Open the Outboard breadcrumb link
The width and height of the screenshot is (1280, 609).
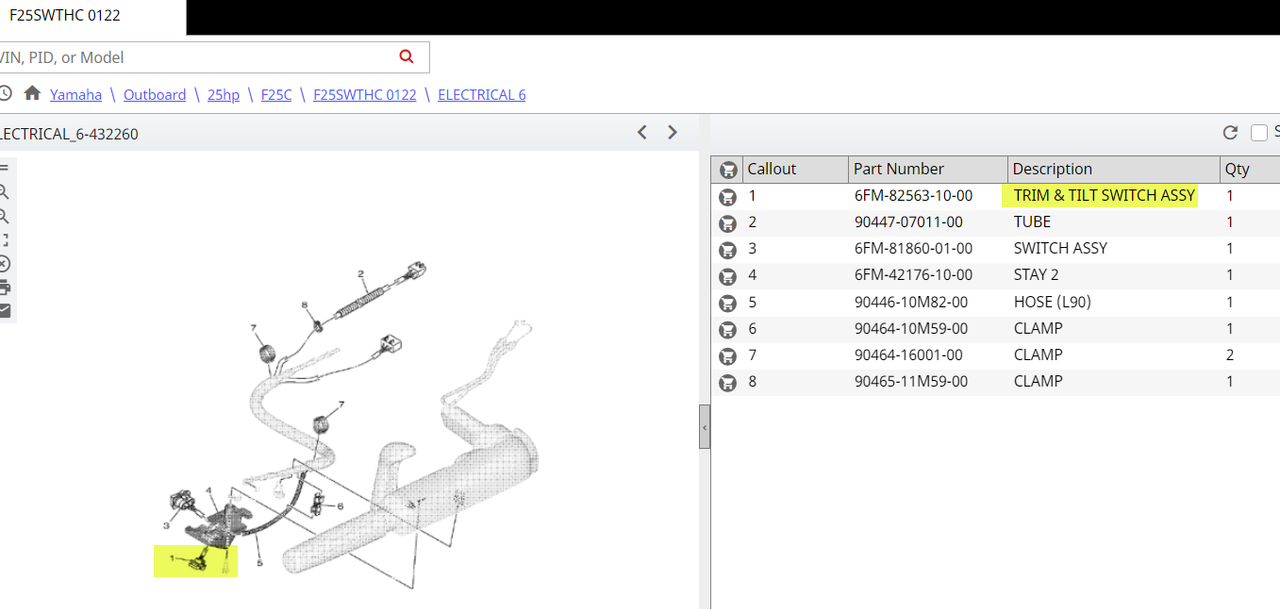(x=155, y=95)
